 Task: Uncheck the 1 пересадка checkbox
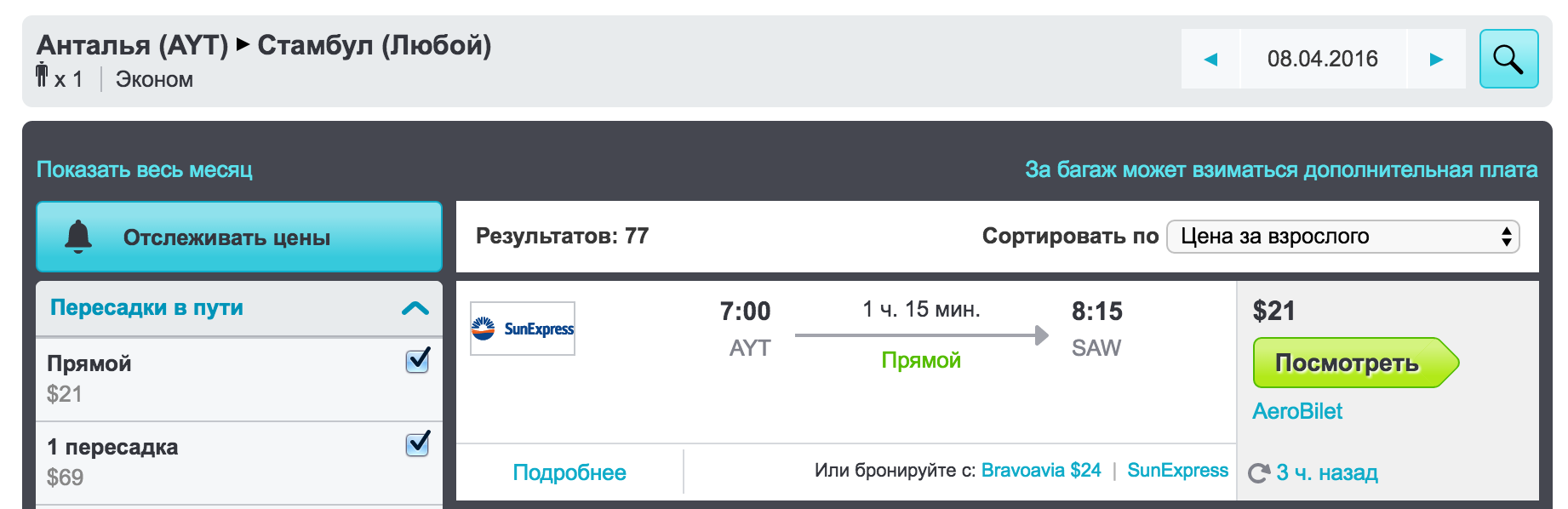tap(417, 444)
